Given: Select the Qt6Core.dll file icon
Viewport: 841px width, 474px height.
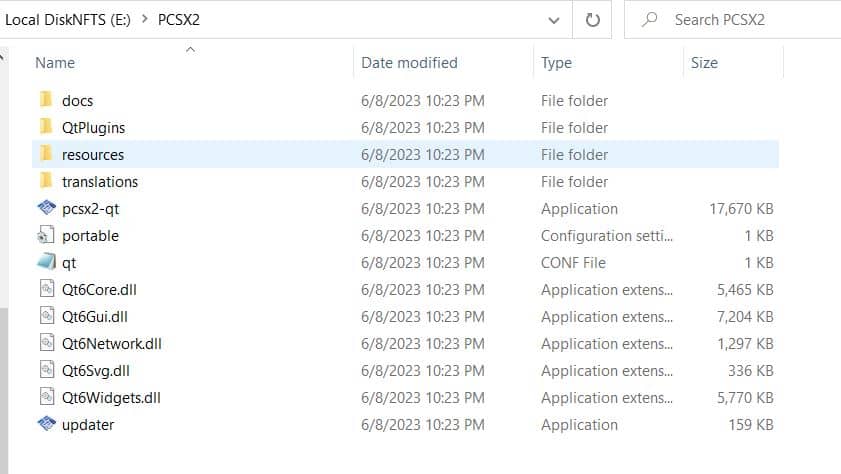Looking at the screenshot, I should click(47, 288).
